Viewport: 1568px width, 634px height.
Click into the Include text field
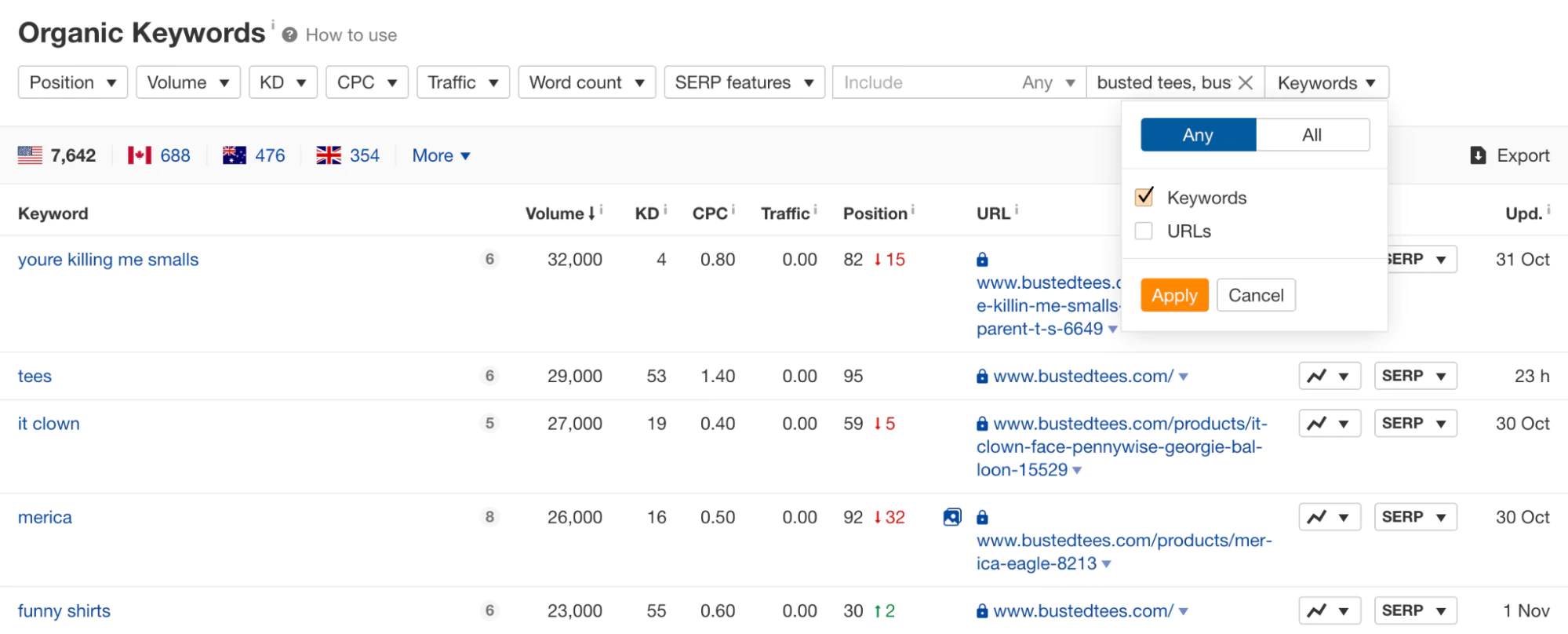click(x=926, y=82)
